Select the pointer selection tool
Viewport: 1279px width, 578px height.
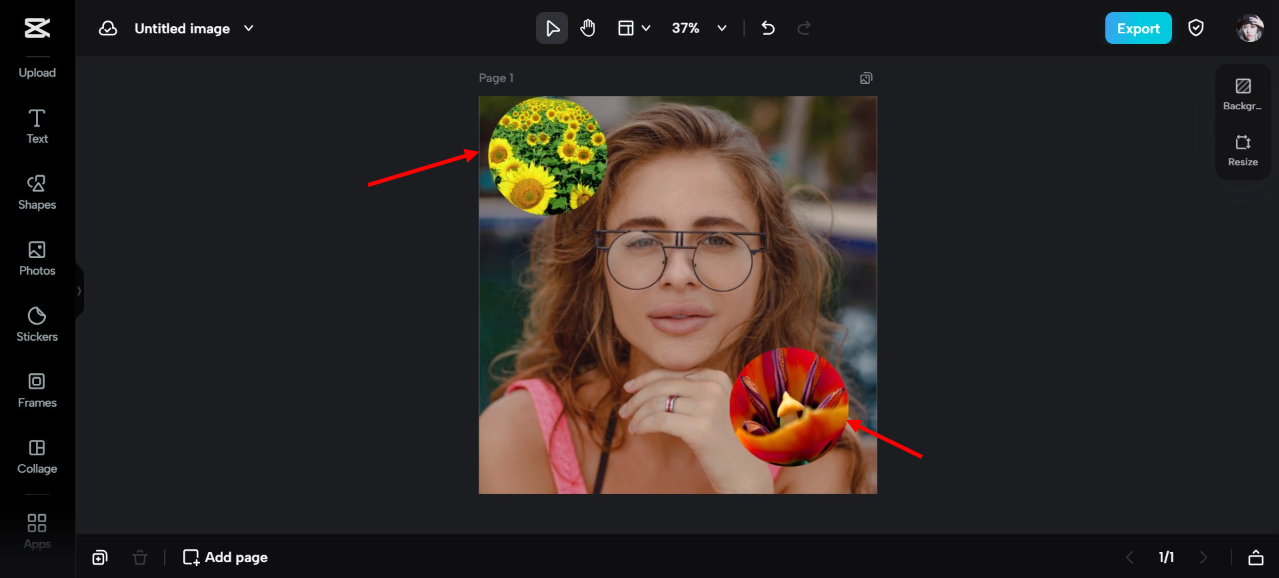(x=552, y=28)
